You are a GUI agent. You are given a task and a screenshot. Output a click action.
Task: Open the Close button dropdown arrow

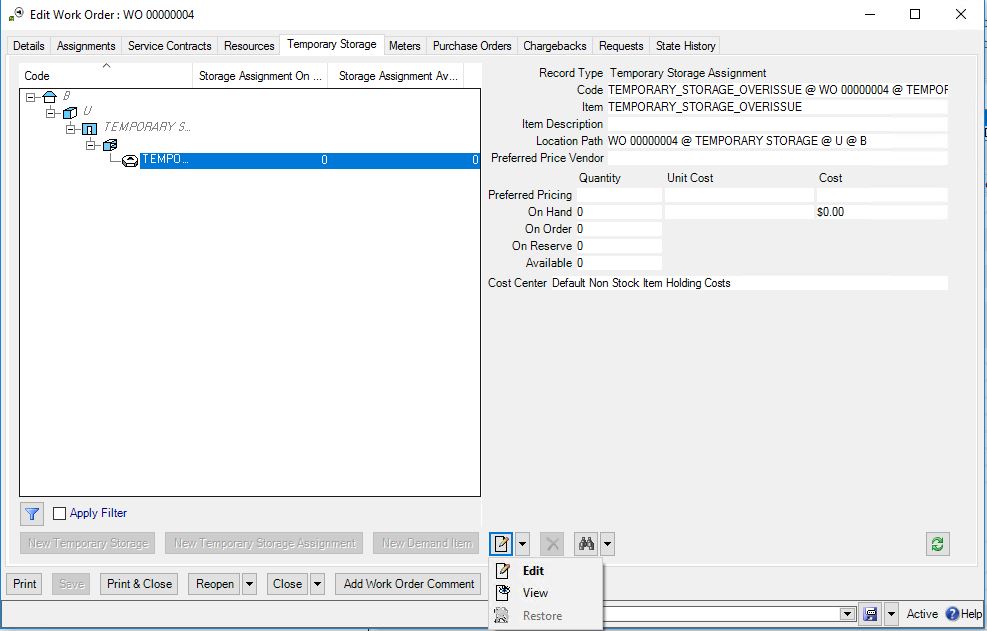[x=317, y=584]
